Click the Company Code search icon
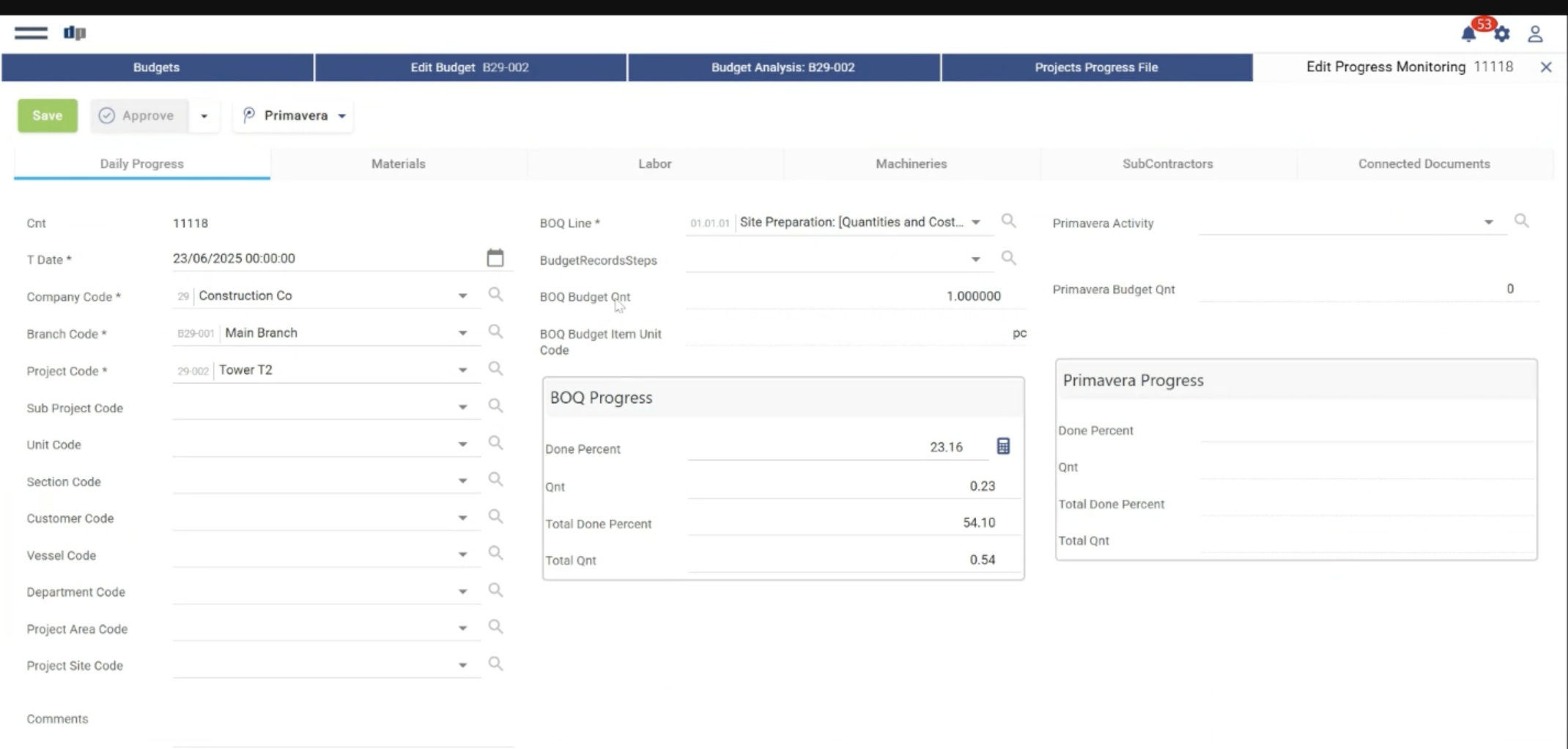 (496, 295)
